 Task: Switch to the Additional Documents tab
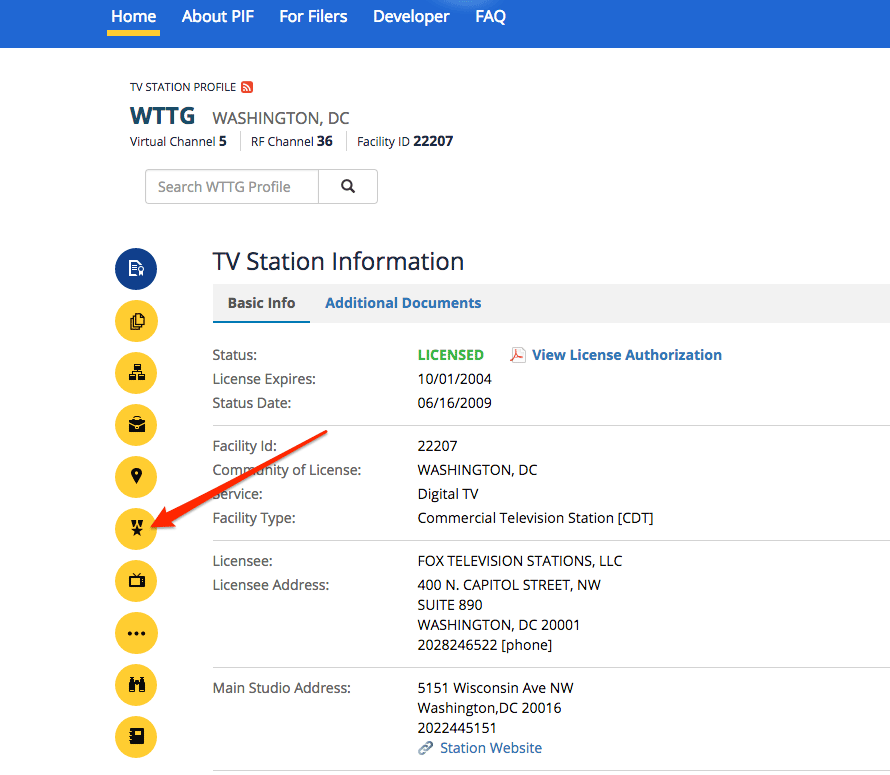pyautogui.click(x=403, y=303)
